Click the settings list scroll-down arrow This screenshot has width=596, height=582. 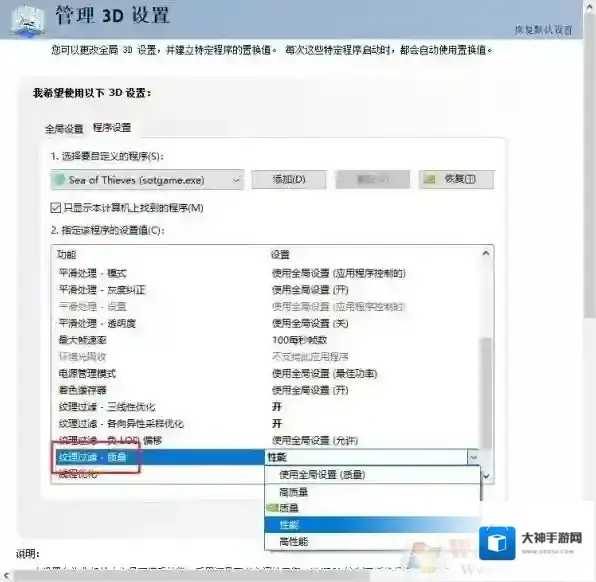pyautogui.click(x=486, y=476)
